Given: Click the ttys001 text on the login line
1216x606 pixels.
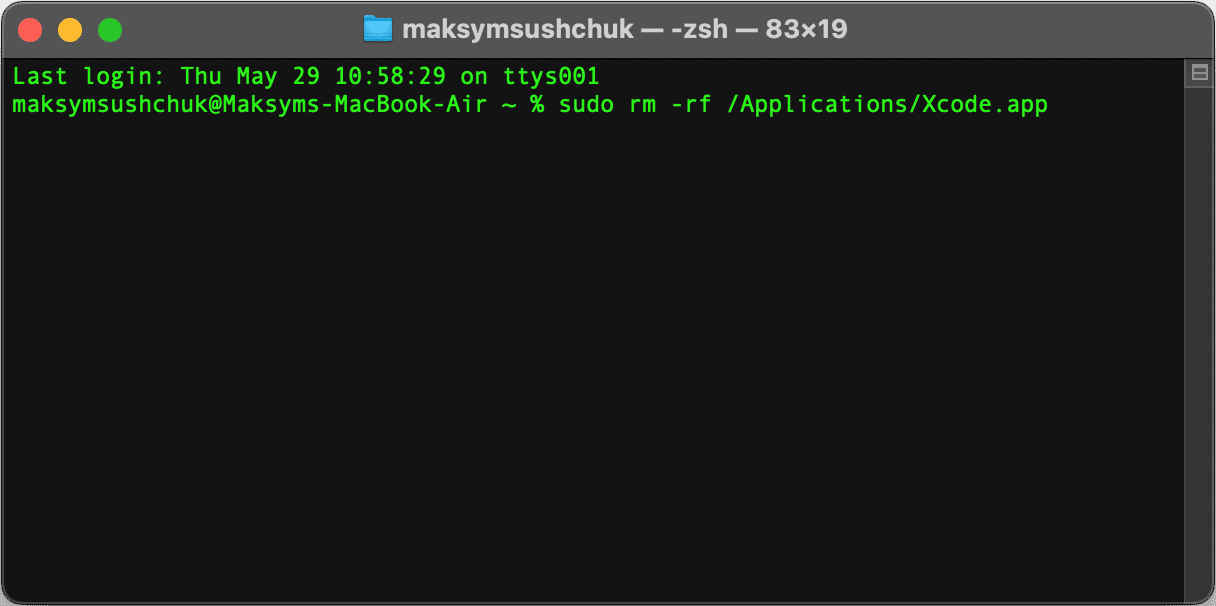Looking at the screenshot, I should [551, 76].
